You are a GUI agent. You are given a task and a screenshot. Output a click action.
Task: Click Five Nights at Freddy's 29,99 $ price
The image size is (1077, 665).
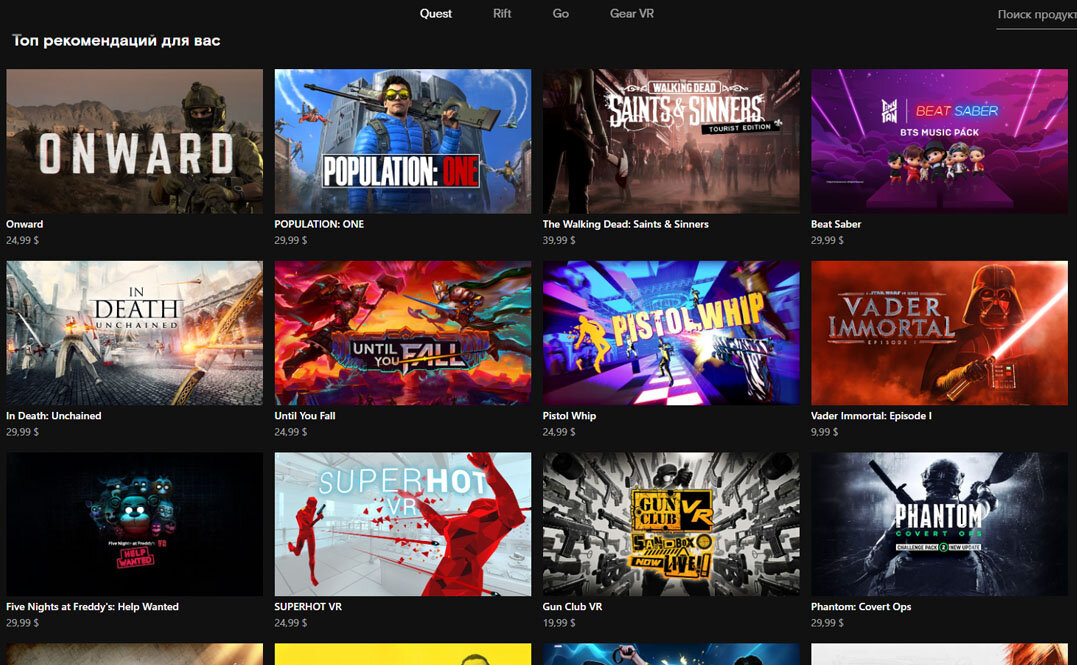[23, 623]
